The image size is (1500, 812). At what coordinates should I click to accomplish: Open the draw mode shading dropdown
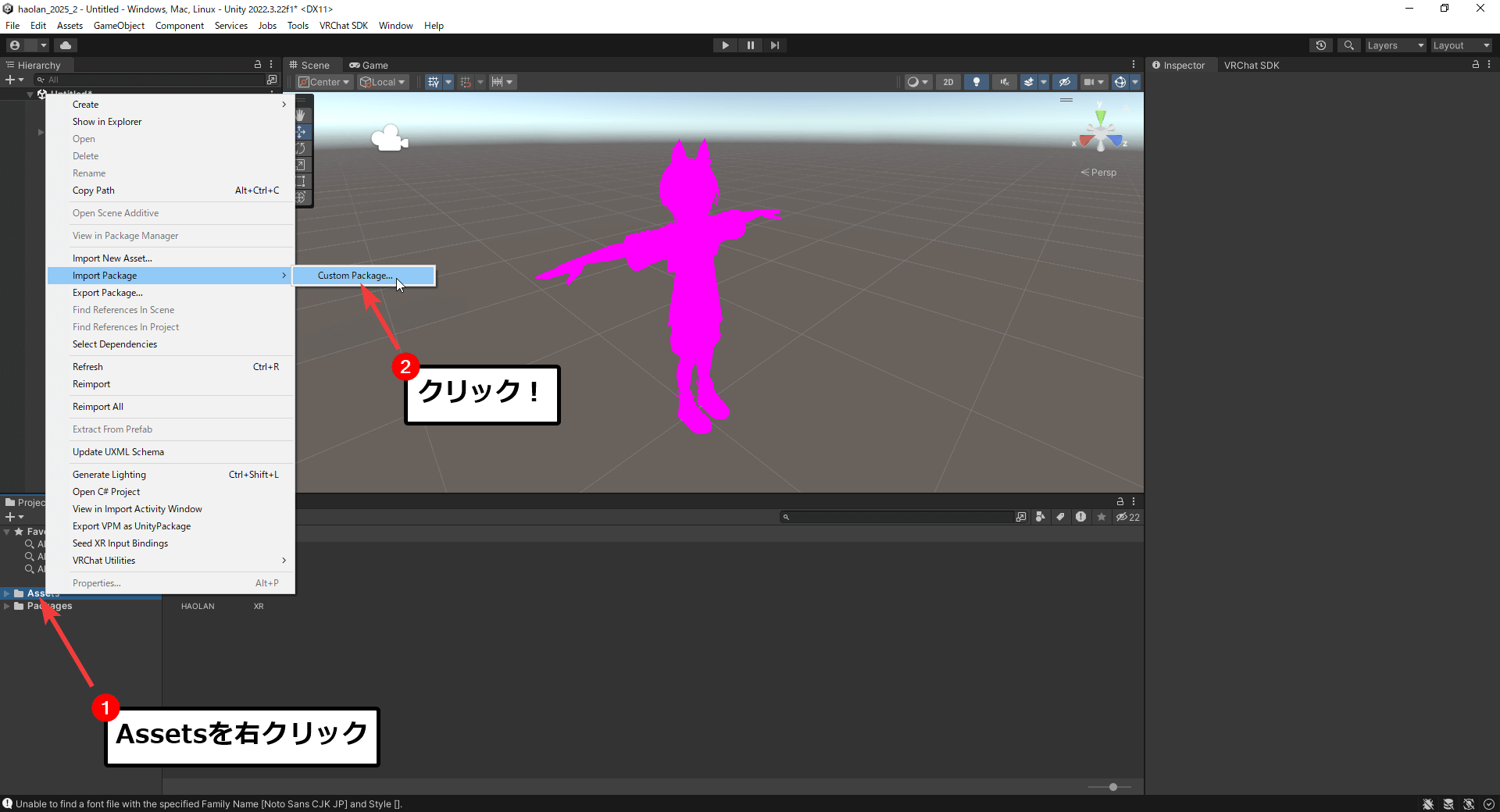click(917, 82)
